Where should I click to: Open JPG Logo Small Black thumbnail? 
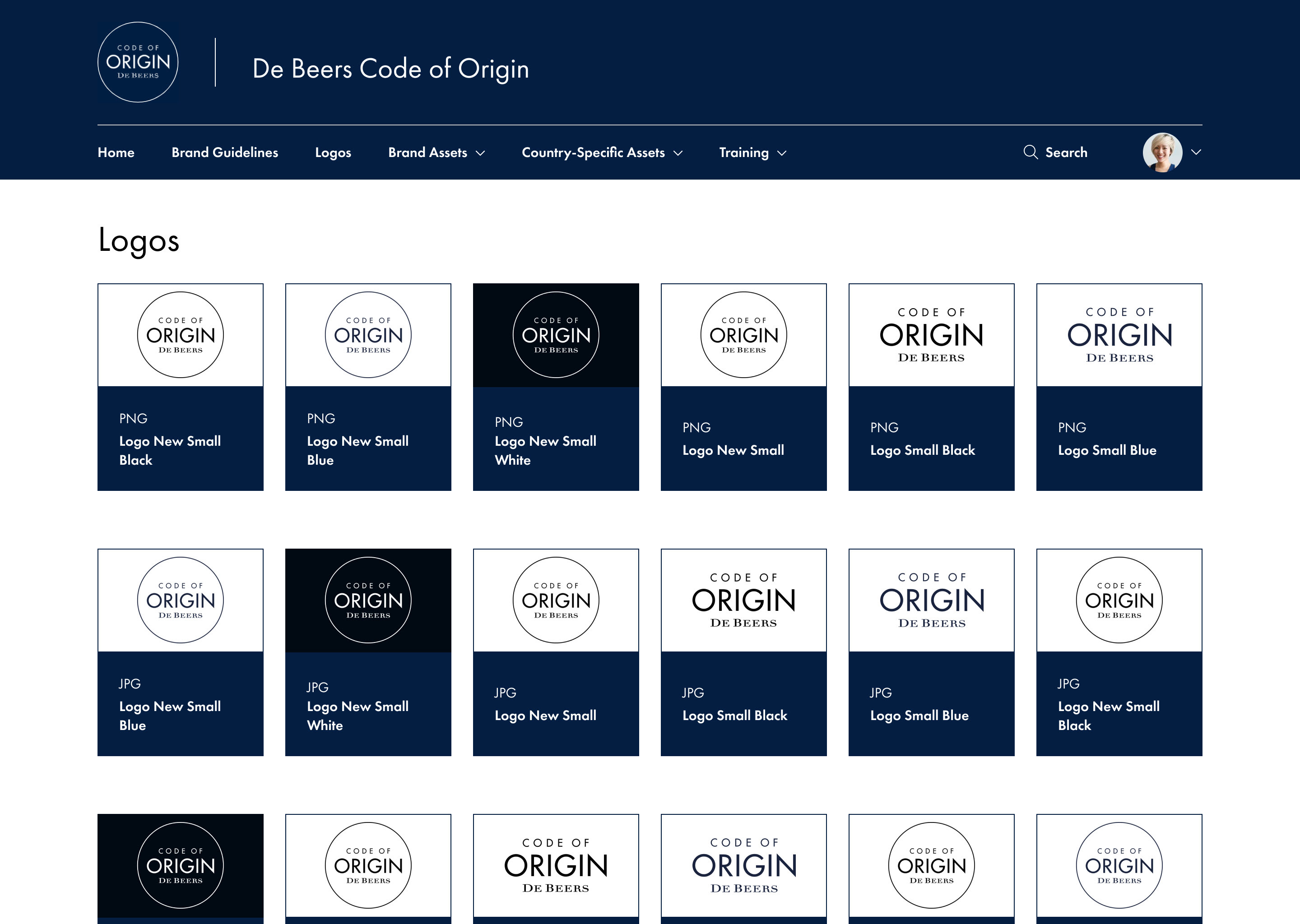744,600
